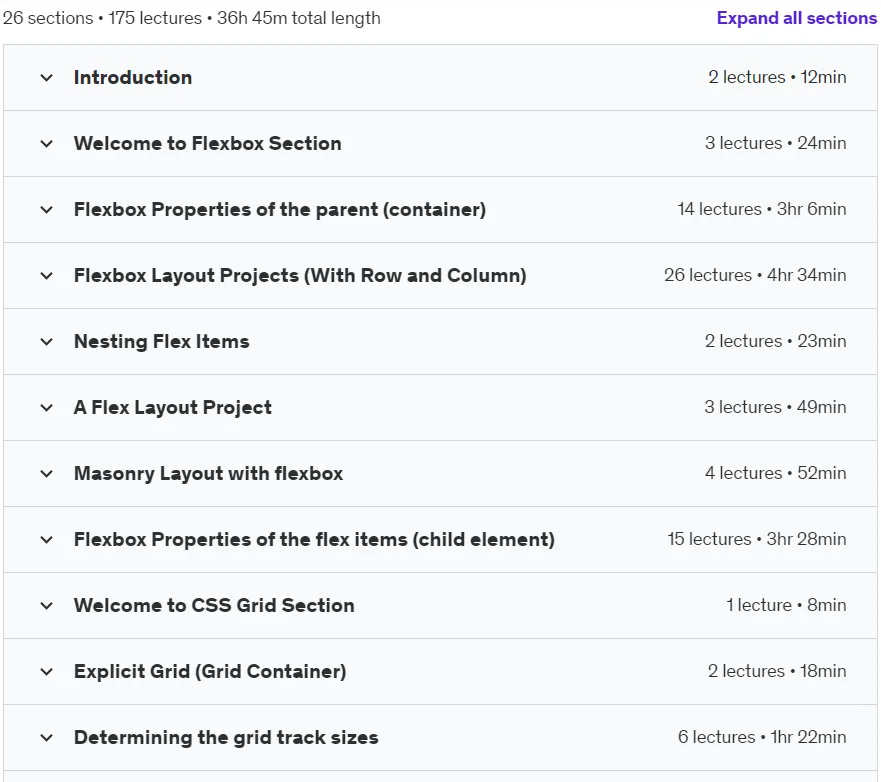Select Flexbox Layout Projects (With Row and Column) title
The image size is (881, 782).
pos(300,276)
